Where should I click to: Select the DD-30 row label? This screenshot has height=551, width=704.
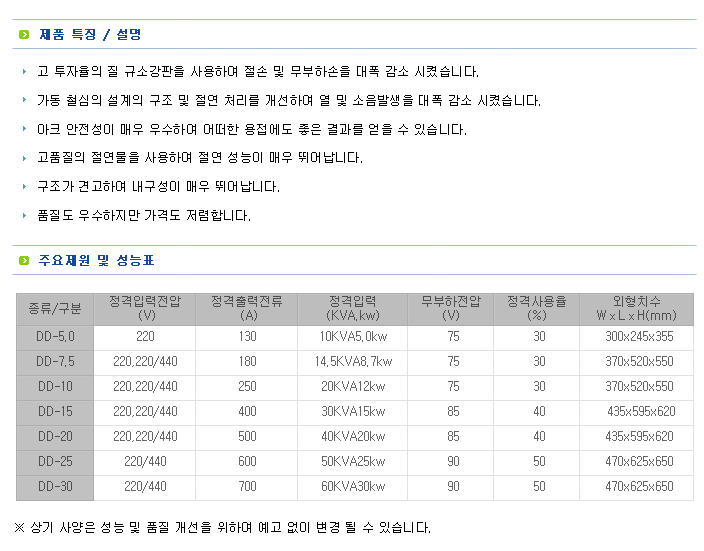pos(55,487)
